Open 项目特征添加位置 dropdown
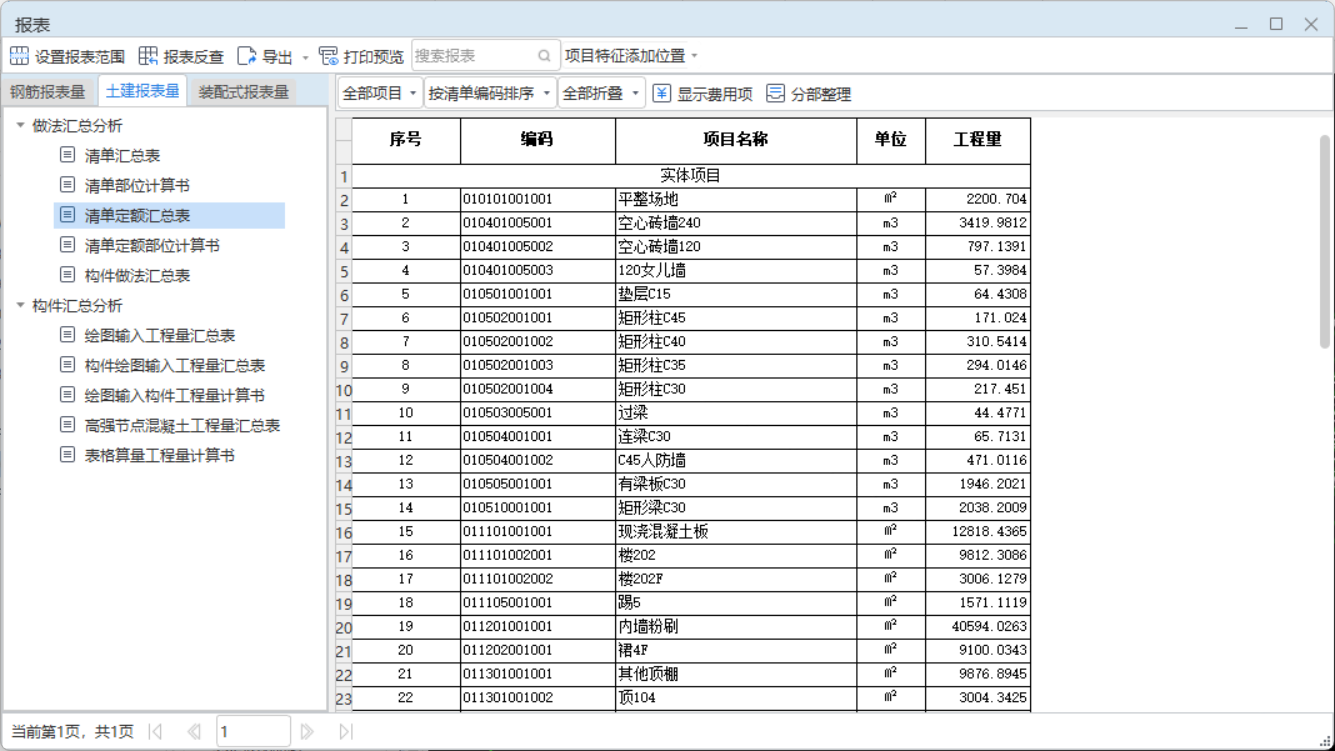The width and height of the screenshot is (1335, 751). [632, 56]
